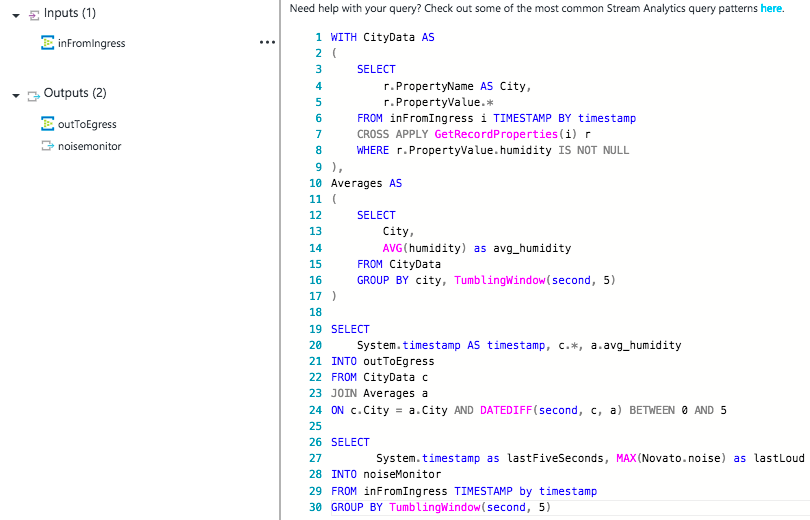Image resolution: width=810 pixels, height=520 pixels.
Task: Click 'r.PropertyValue.*' on line 5
Action: tap(438, 102)
